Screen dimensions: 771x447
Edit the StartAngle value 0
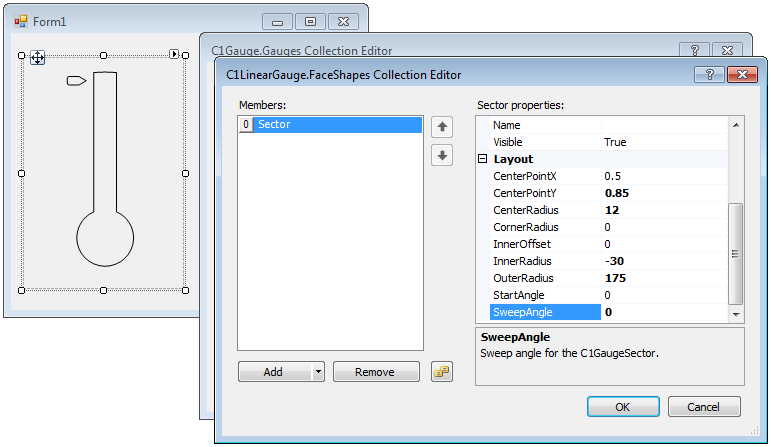click(664, 295)
